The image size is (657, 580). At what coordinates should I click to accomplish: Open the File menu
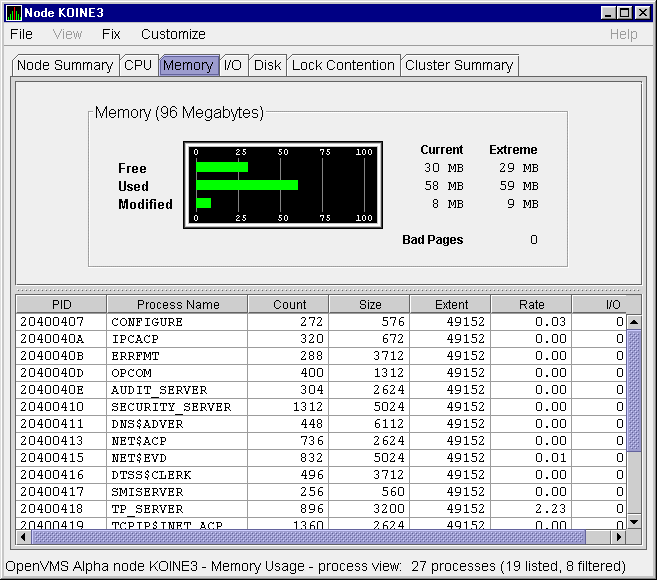pyautogui.click(x=21, y=34)
